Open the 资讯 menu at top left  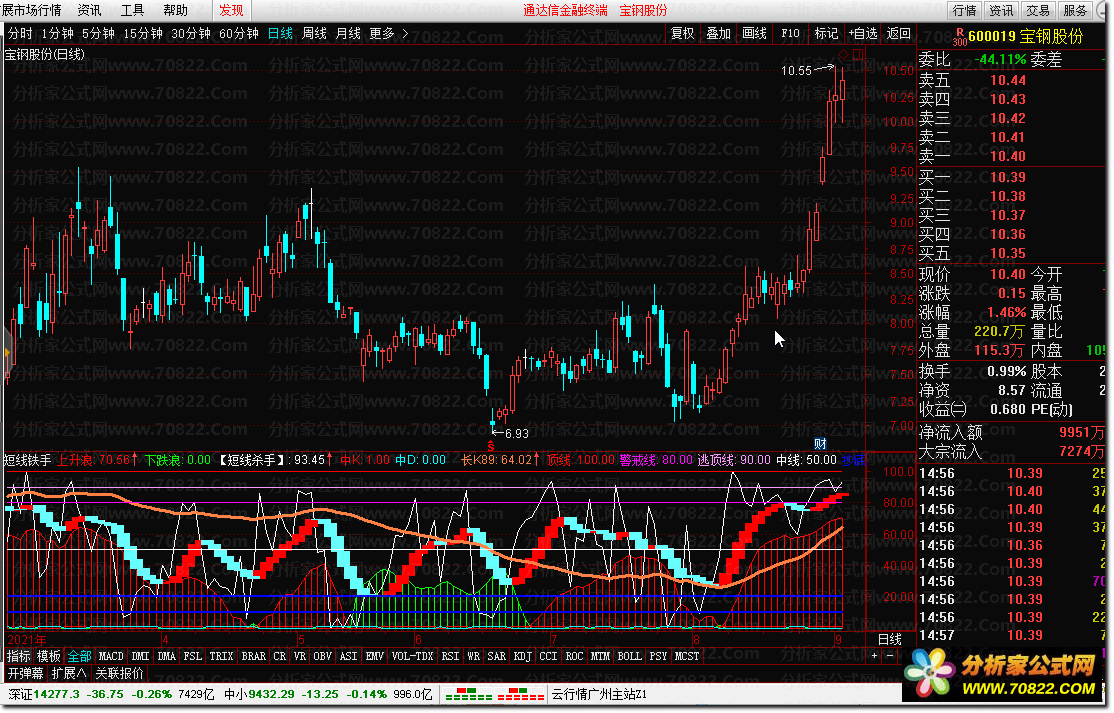pos(90,10)
